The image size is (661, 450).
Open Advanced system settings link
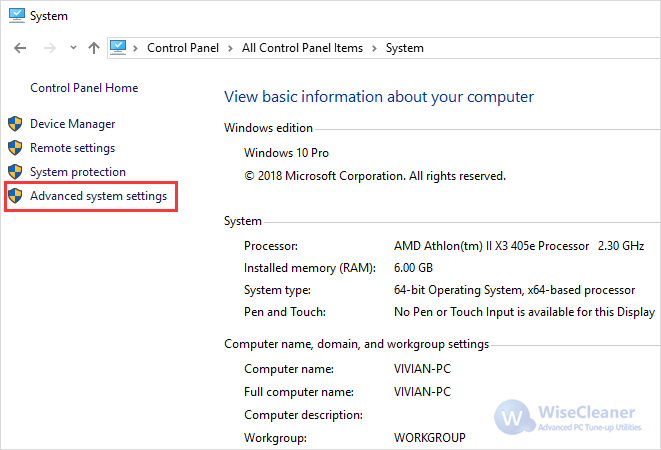click(99, 196)
